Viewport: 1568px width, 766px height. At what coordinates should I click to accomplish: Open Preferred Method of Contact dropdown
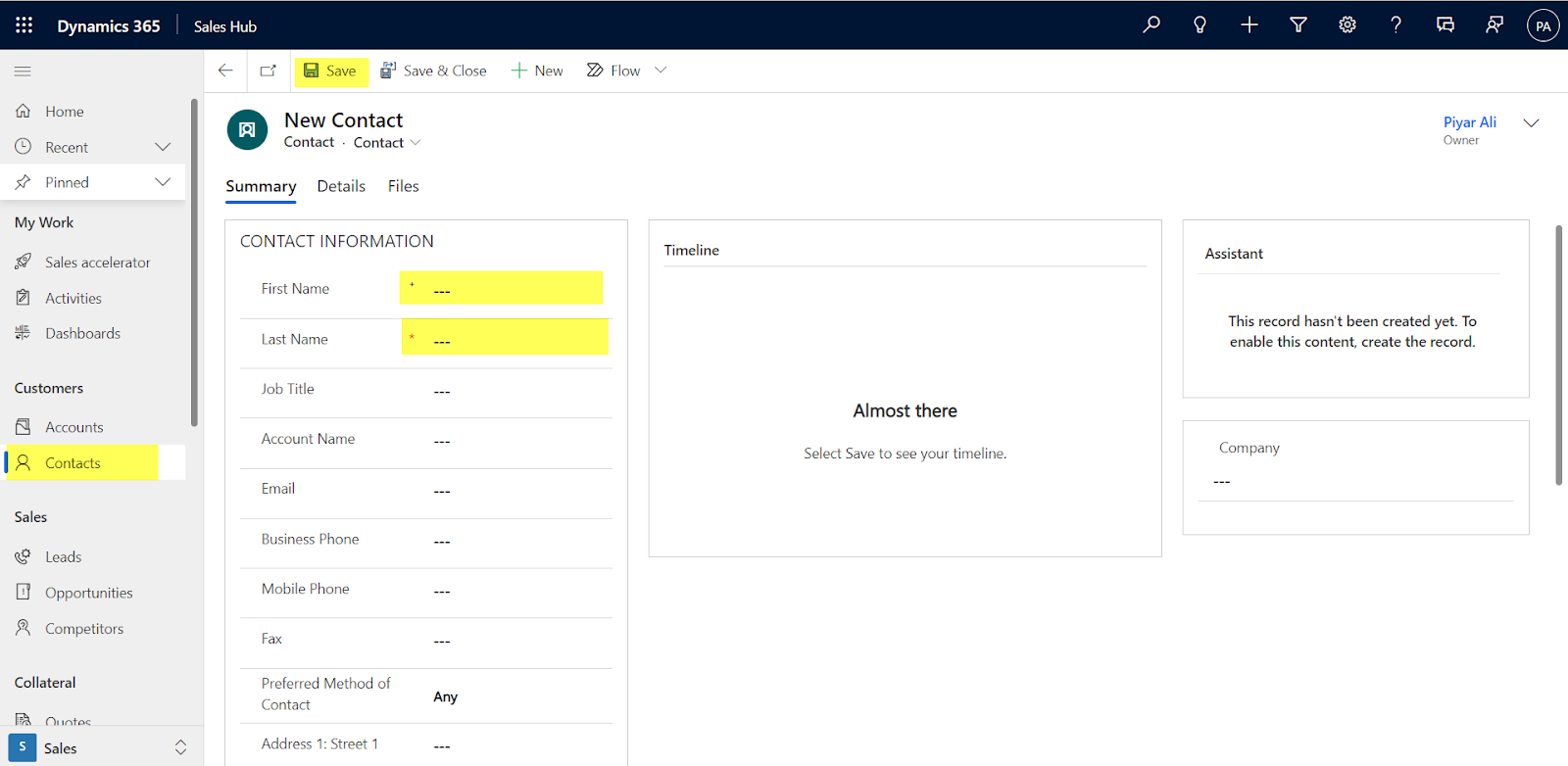pyautogui.click(x=519, y=696)
